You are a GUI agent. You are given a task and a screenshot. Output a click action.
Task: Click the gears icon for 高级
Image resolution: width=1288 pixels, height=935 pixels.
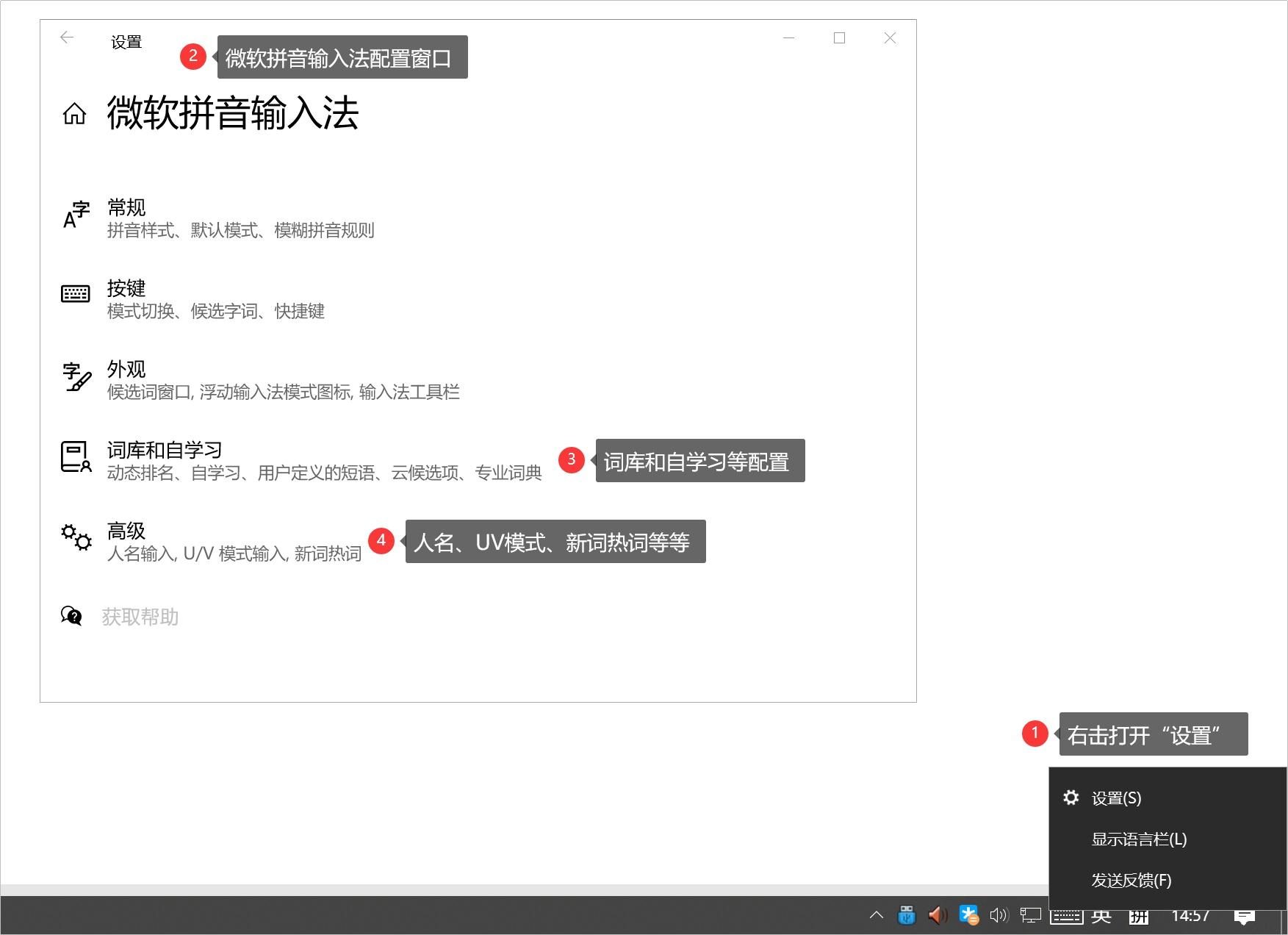(x=76, y=537)
